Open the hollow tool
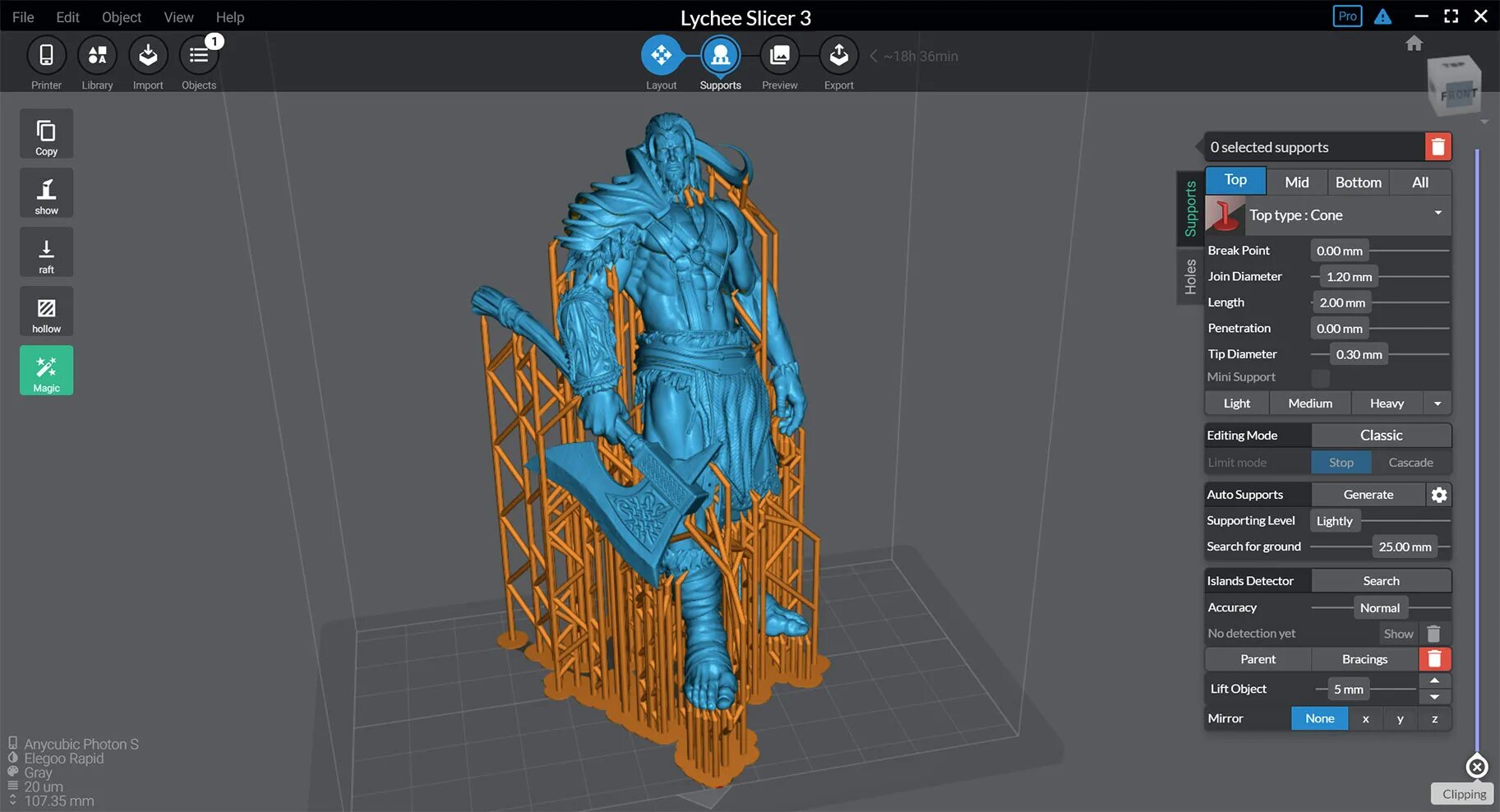 click(x=47, y=311)
